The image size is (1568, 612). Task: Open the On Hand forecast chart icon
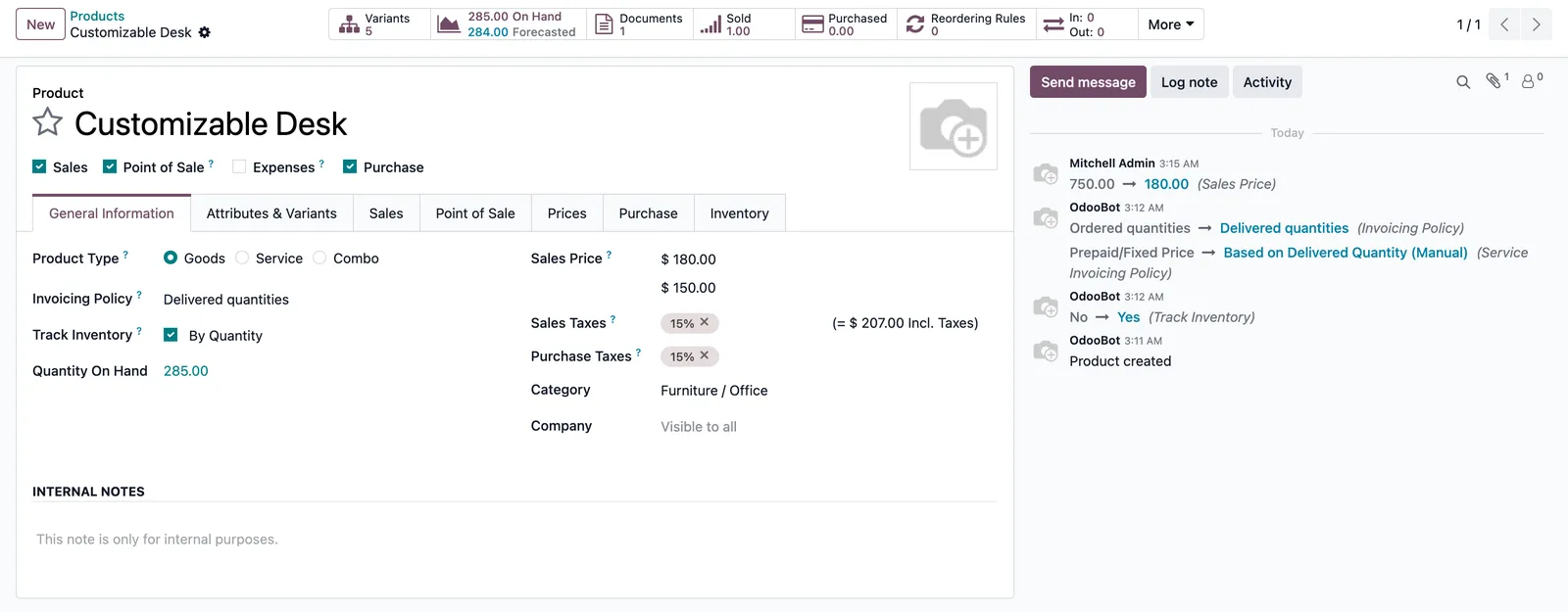coord(448,24)
